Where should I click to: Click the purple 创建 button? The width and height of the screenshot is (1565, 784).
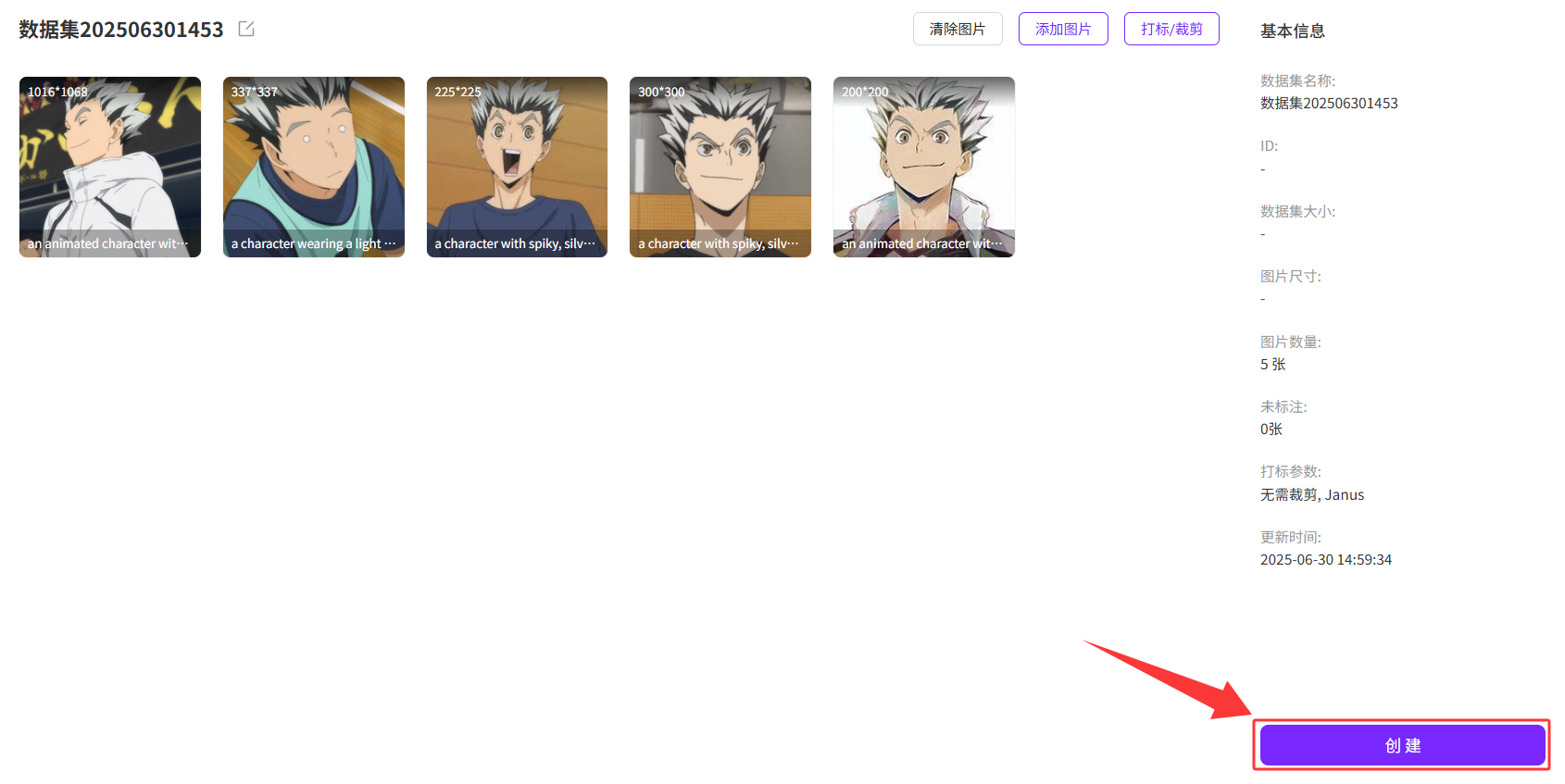tap(1402, 745)
